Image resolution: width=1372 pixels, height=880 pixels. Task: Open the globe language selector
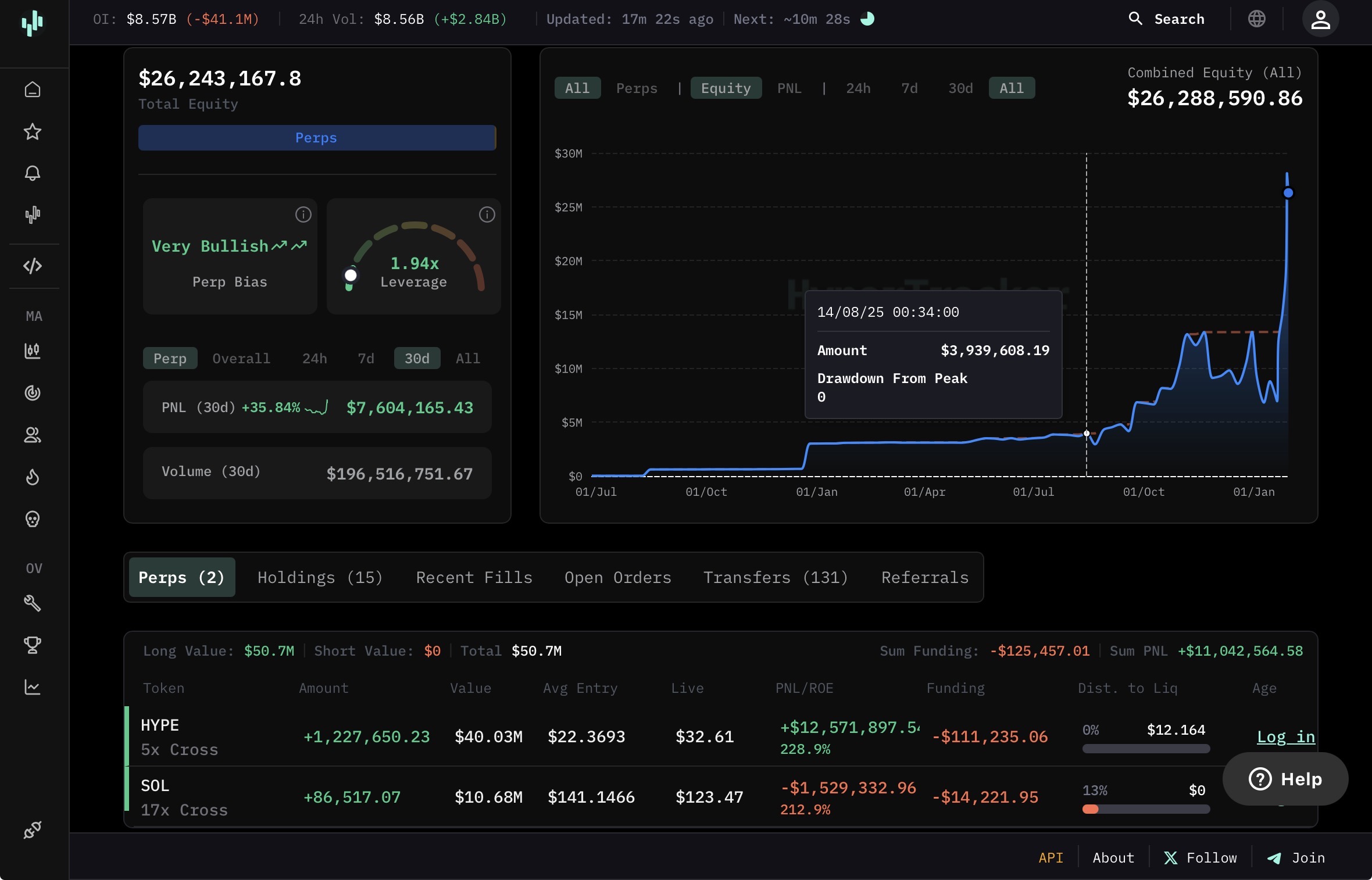1256,19
